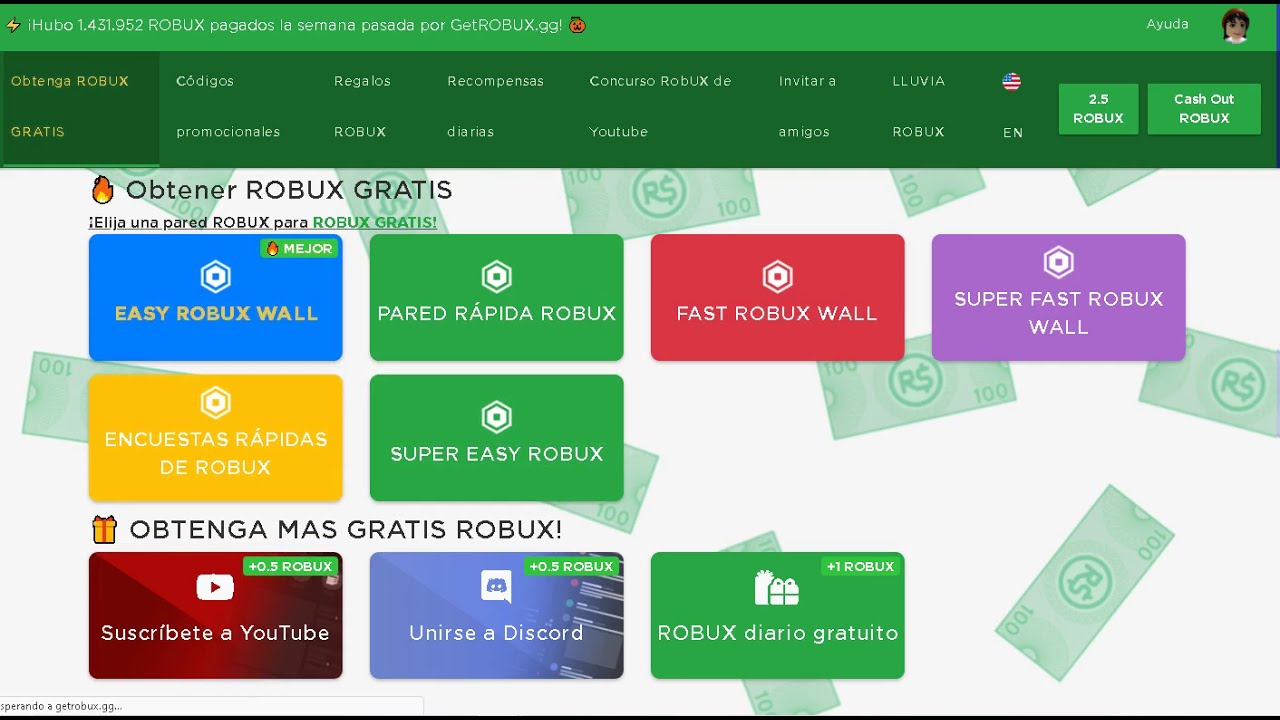Click the YouTube play icon
Viewport: 1280px width, 720px height.
(215, 588)
